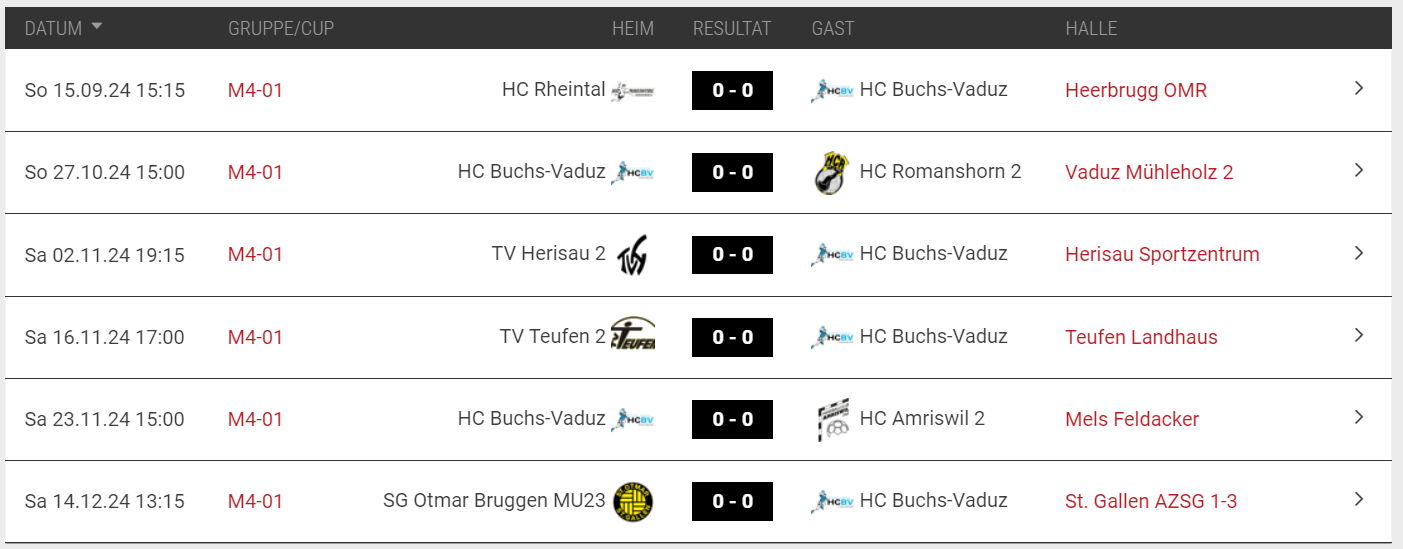The height and width of the screenshot is (549, 1403).
Task: Click the SG Otmar Bruggen MU23 logo
Action: coord(632,502)
